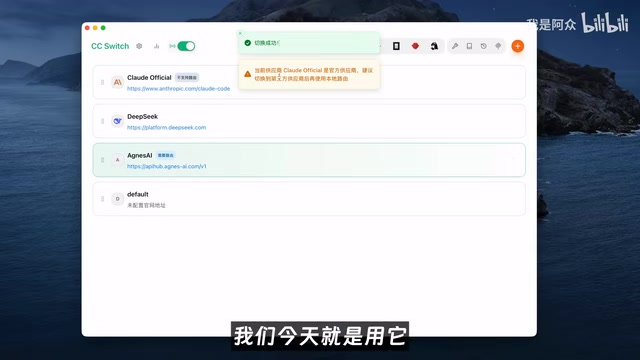Open the anthropic.com/claude-code link
This screenshot has width=640, height=360.
178,89
